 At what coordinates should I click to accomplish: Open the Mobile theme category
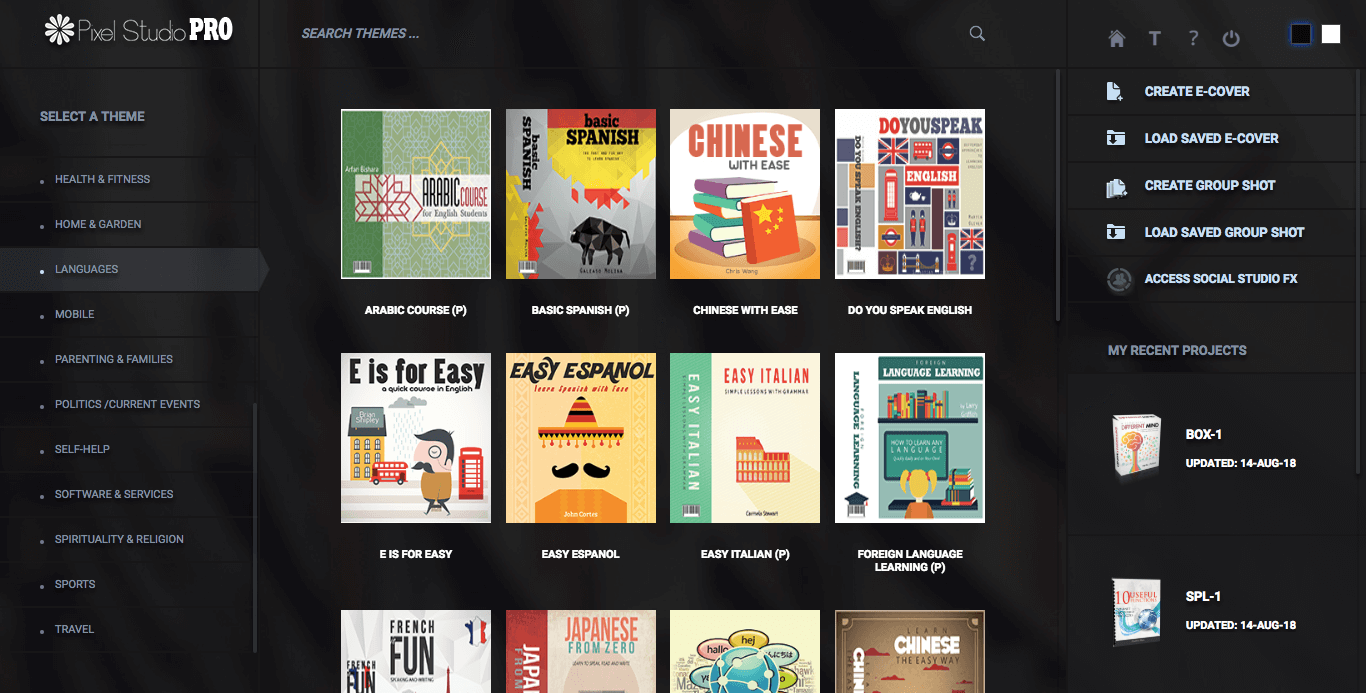(74, 314)
